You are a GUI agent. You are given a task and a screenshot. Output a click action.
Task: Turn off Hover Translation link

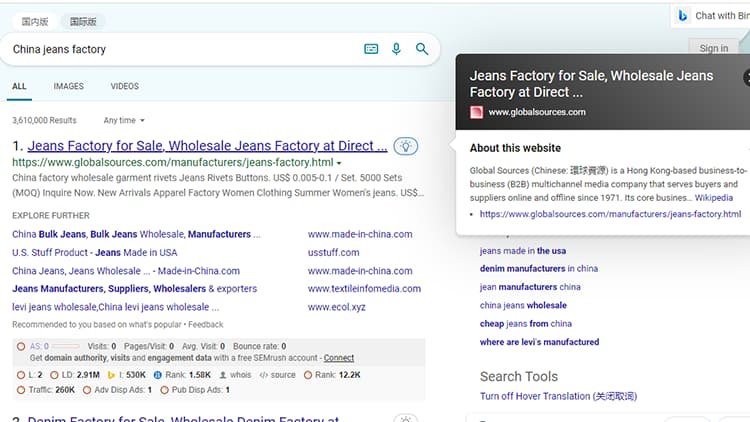pos(558,396)
